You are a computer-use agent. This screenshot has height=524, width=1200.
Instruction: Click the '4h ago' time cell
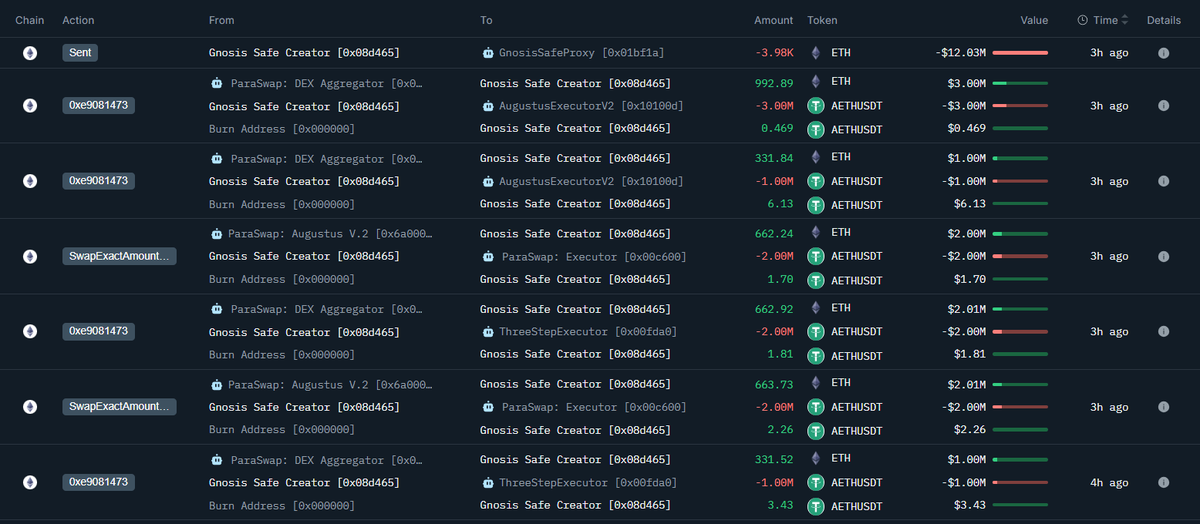(1109, 482)
